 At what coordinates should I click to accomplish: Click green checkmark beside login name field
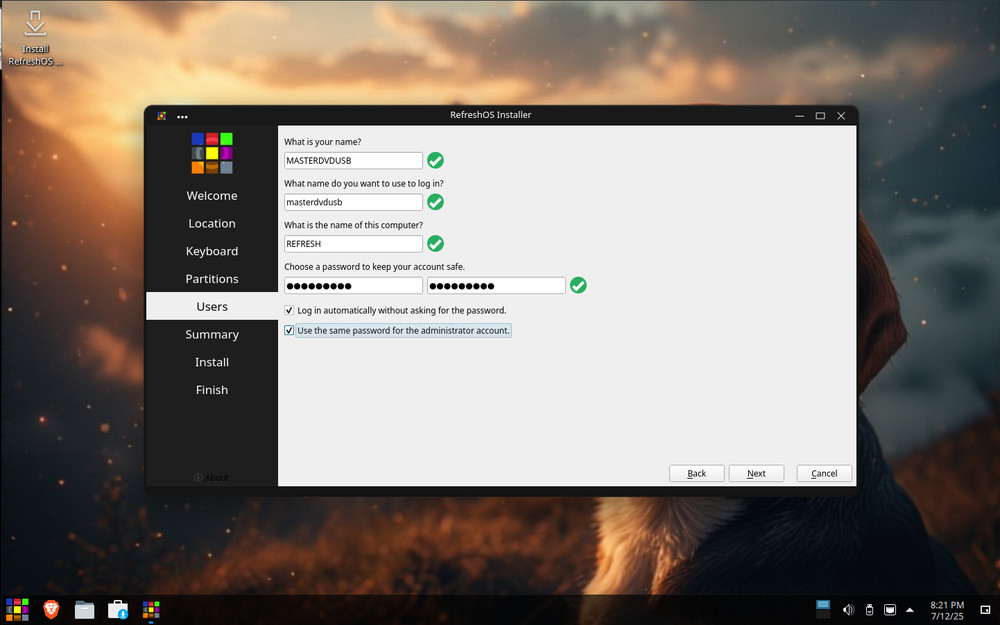(436, 202)
